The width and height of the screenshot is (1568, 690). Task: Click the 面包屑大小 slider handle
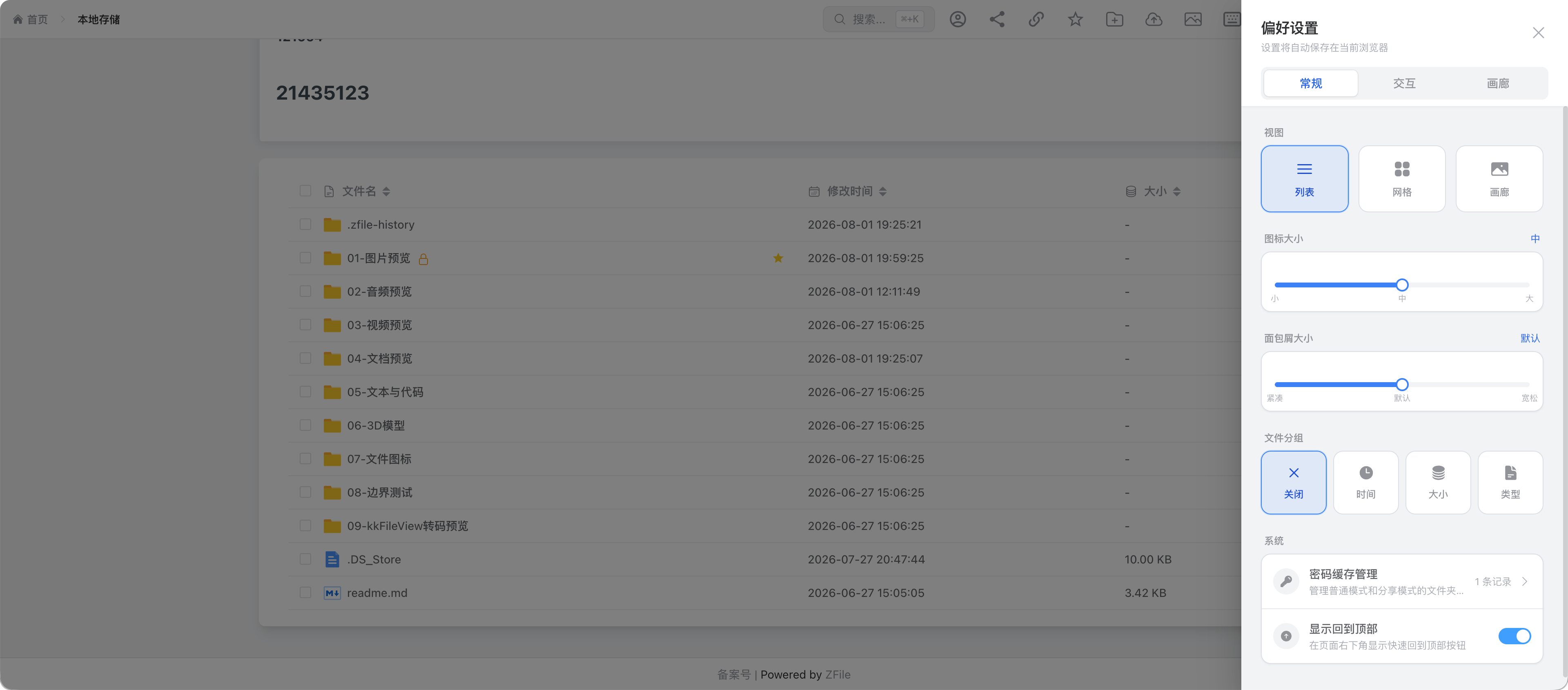[1402, 385]
